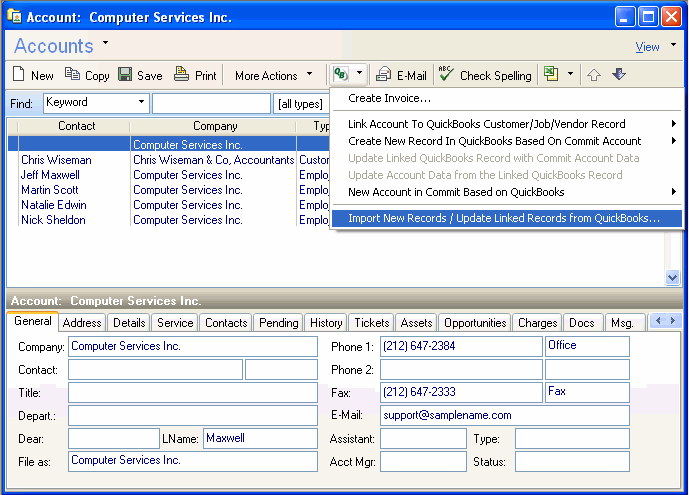Click the E-Mail address input field
This screenshot has width=690, height=495.
pos(504,415)
